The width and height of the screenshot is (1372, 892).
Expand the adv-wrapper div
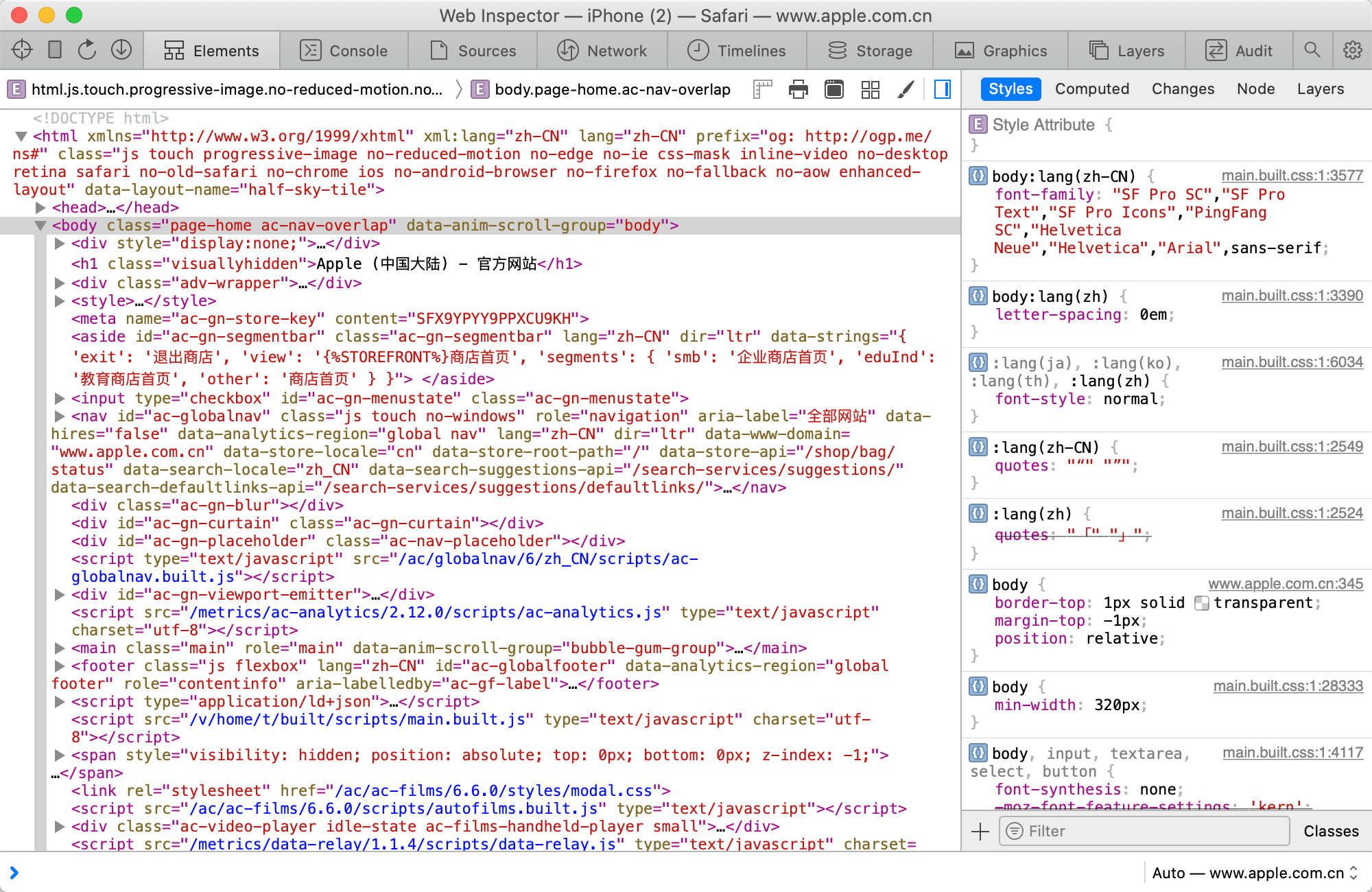60,283
